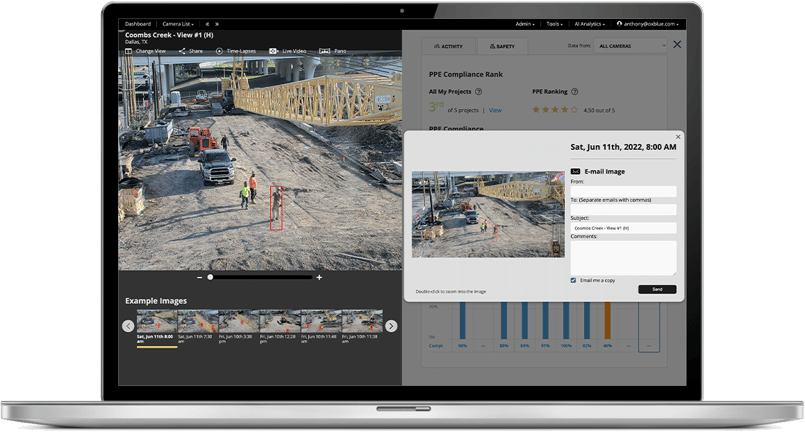This screenshot has width=805, height=436.
Task: Open the user account avatar menu
Action: [619, 24]
